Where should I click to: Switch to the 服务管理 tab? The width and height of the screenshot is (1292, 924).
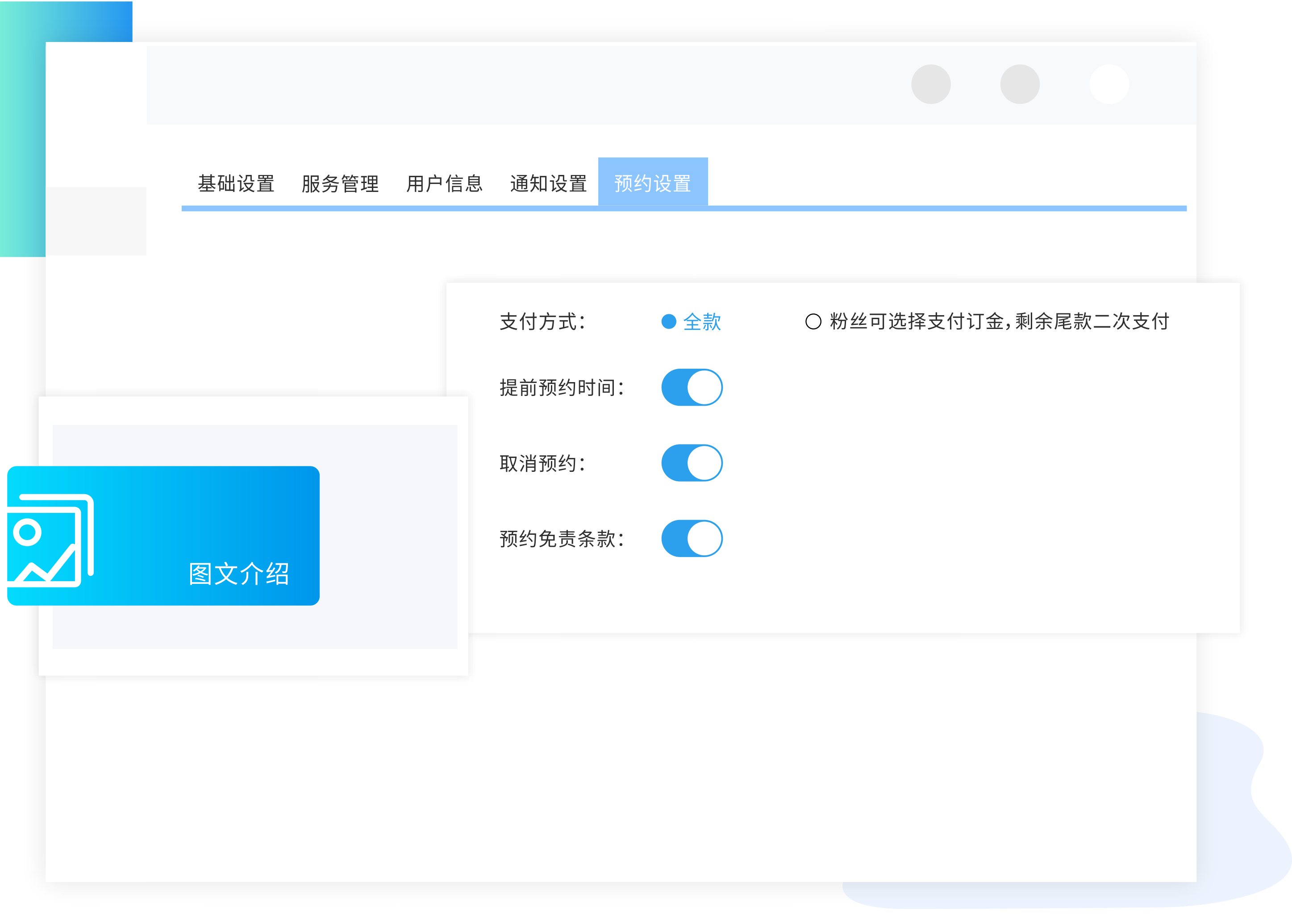(x=340, y=184)
